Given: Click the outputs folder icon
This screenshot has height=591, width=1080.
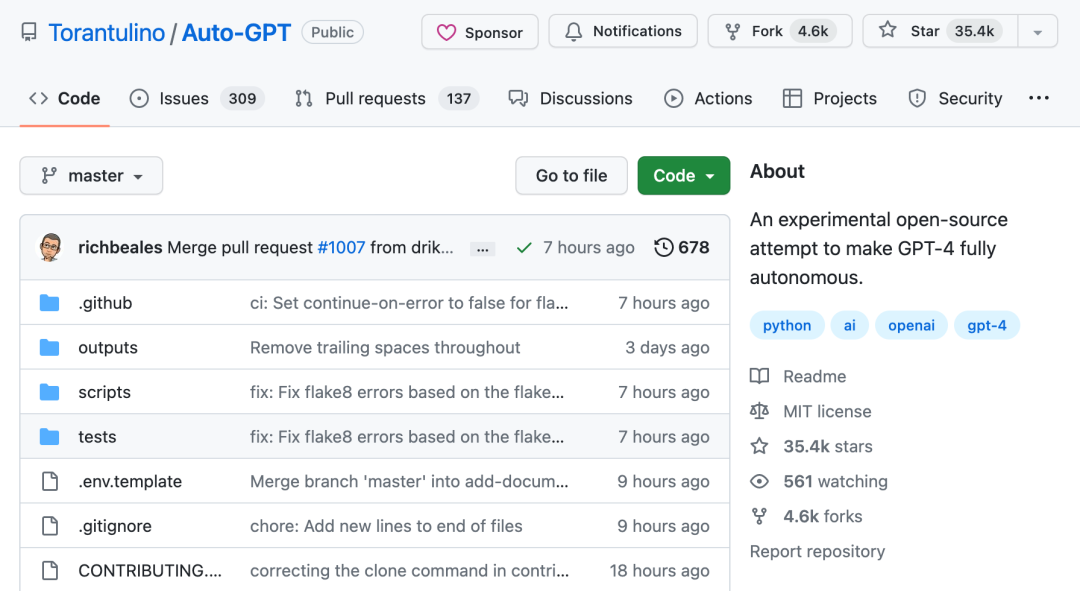Looking at the screenshot, I should (50, 348).
